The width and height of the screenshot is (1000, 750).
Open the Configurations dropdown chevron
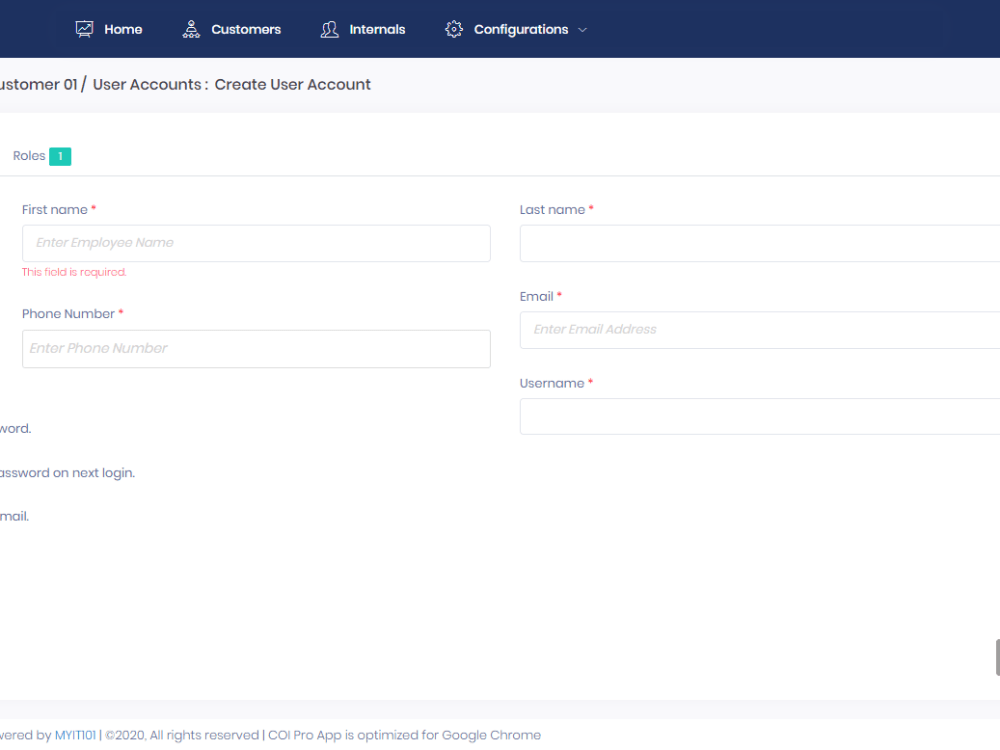click(582, 30)
